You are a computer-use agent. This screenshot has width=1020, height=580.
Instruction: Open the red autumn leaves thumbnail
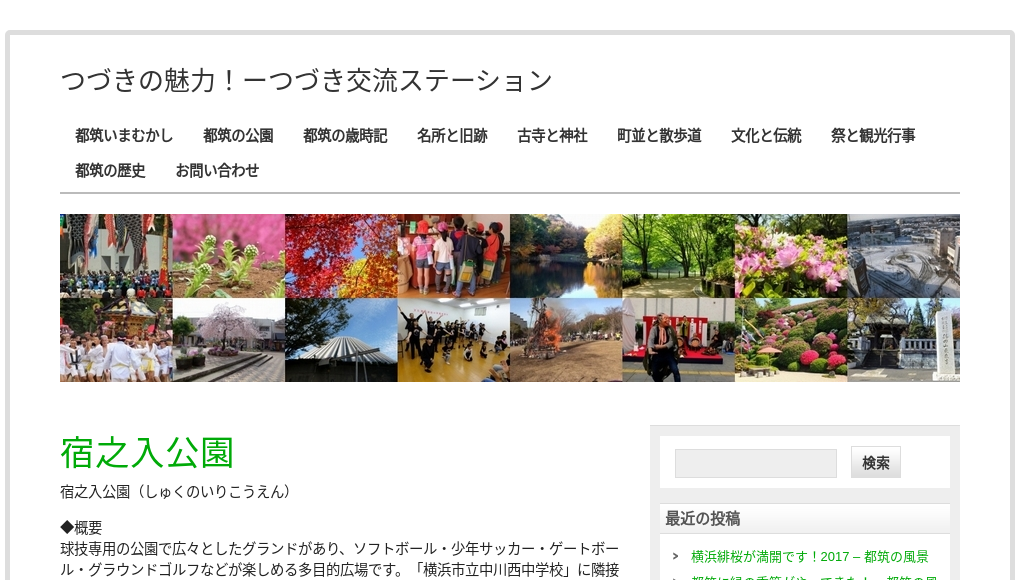point(341,254)
